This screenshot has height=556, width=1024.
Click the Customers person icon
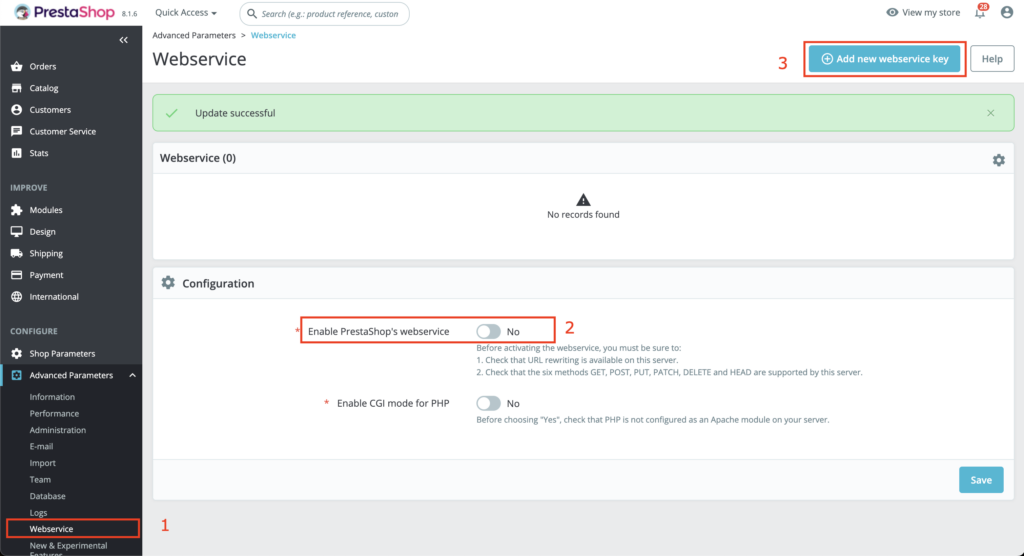click(16, 110)
